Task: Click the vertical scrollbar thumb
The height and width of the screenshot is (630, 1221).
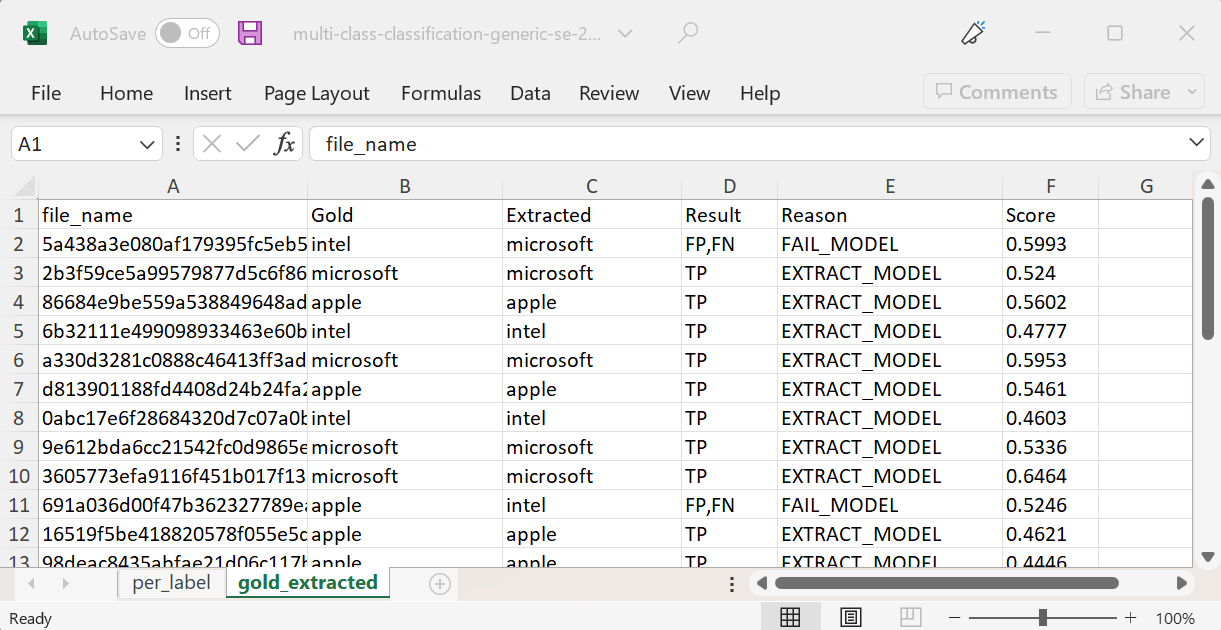Action: click(x=1207, y=269)
